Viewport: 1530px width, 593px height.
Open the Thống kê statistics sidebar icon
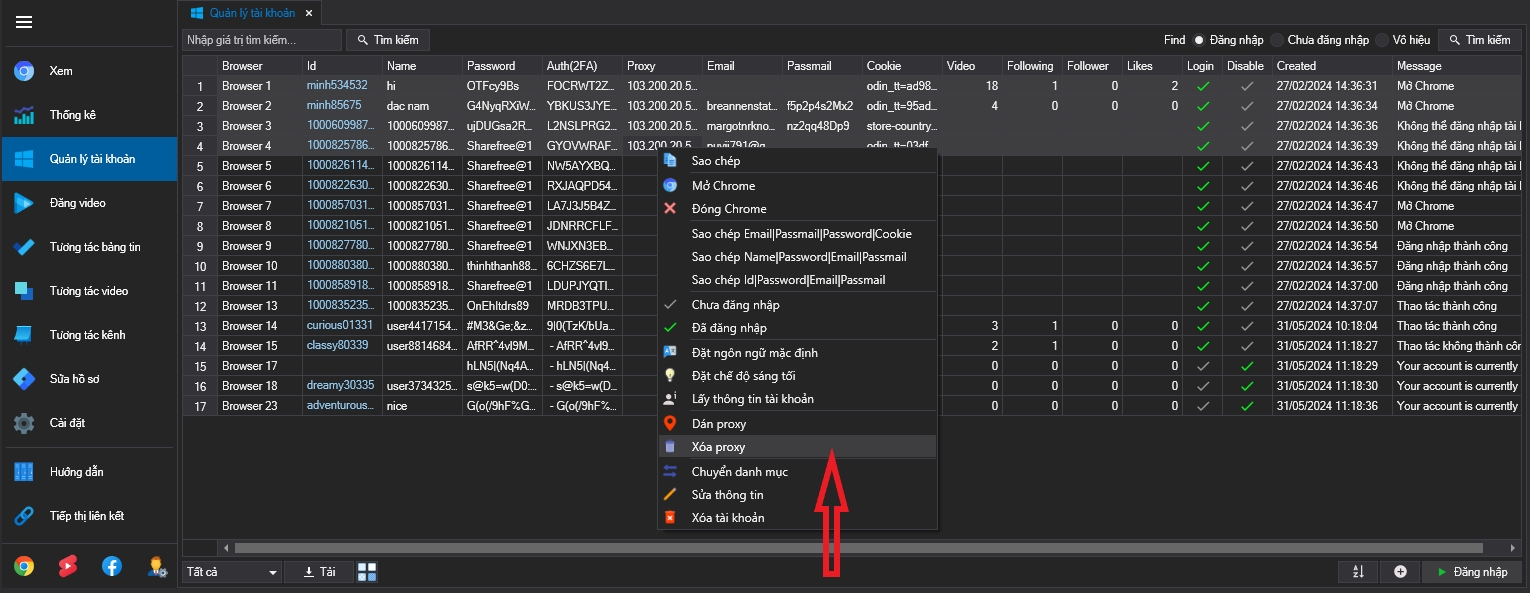coord(24,115)
